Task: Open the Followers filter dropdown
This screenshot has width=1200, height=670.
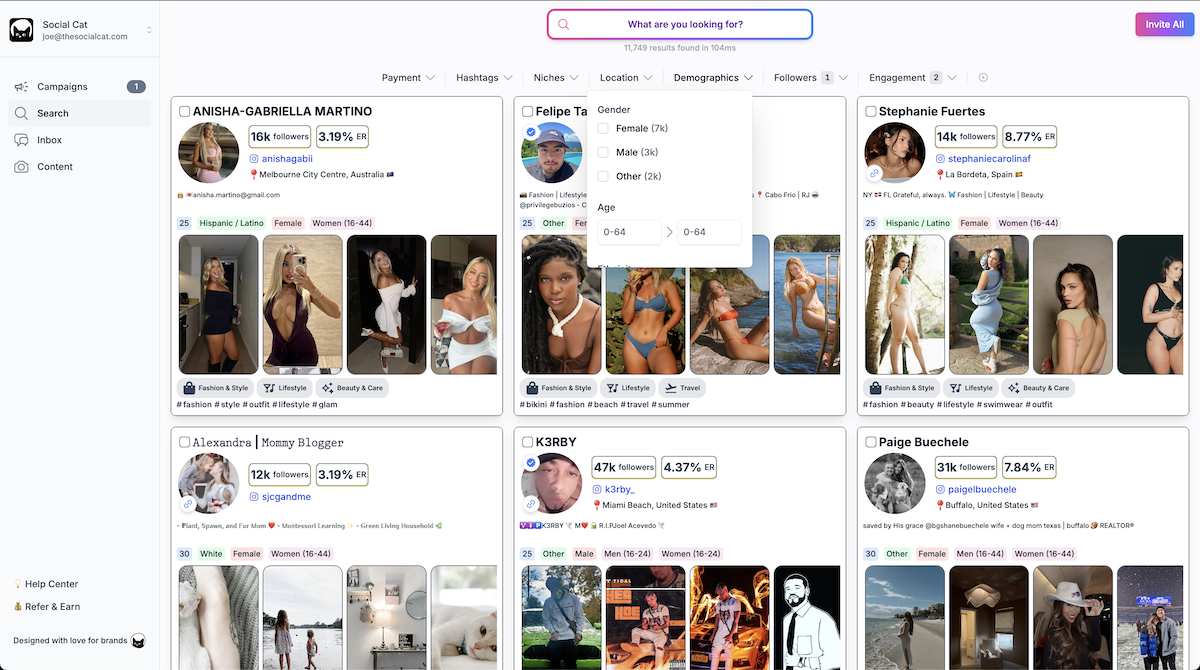Action: point(811,78)
